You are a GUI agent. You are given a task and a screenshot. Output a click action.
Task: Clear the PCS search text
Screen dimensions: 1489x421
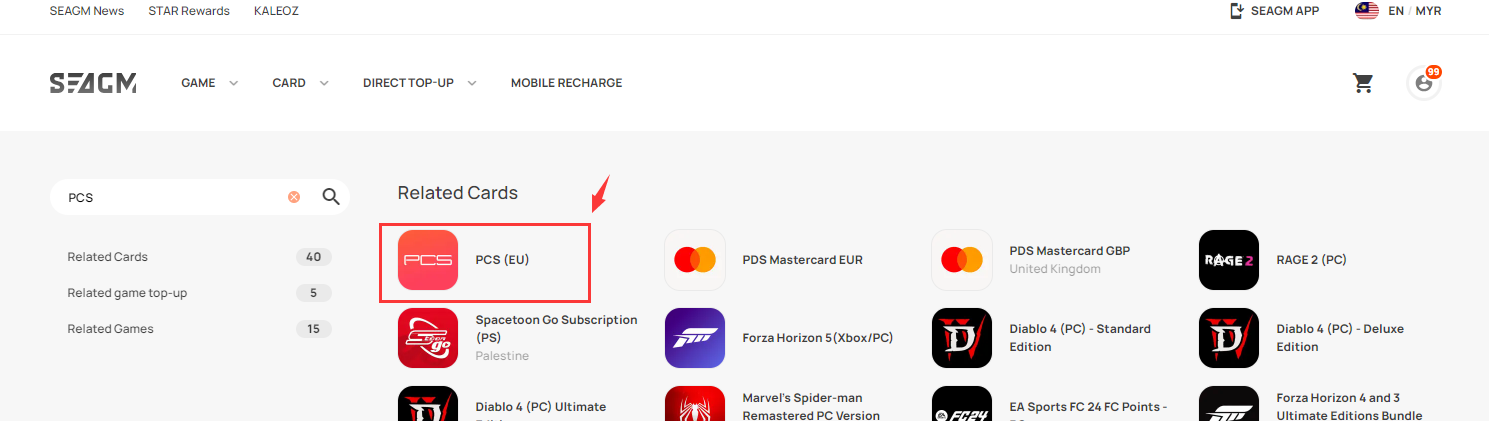point(294,197)
